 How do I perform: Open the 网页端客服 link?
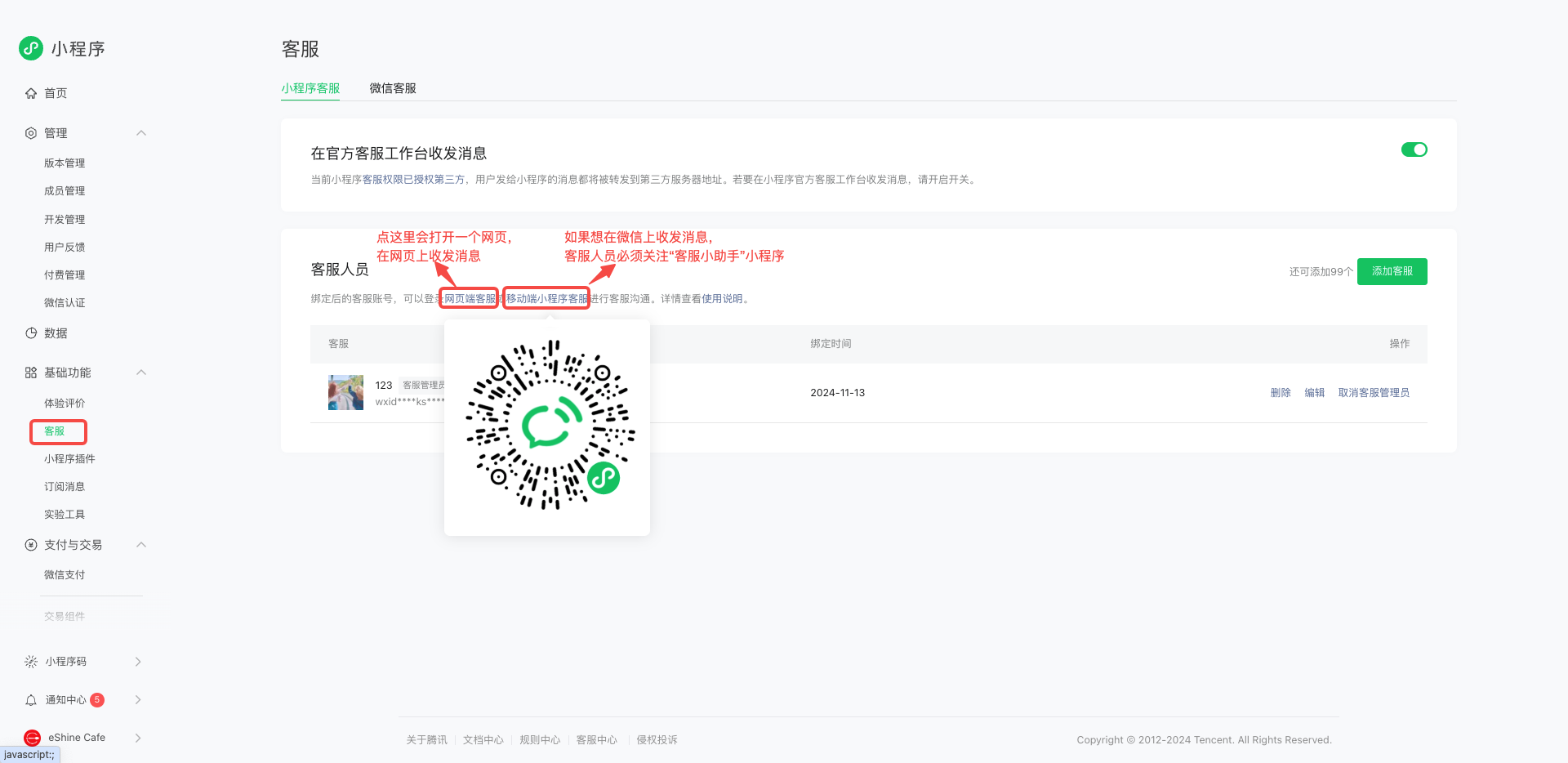point(470,299)
